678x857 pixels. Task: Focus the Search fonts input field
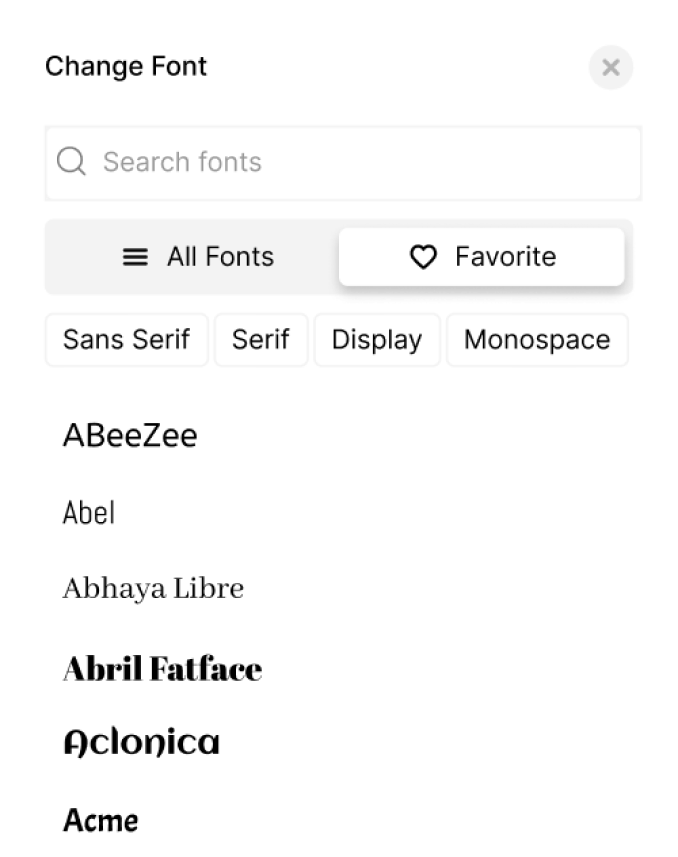(x=360, y=162)
